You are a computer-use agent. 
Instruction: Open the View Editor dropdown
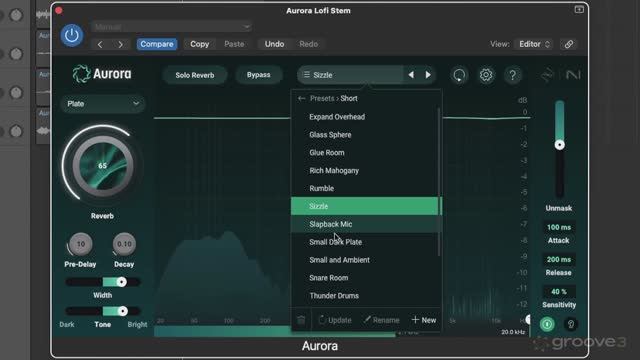click(534, 44)
